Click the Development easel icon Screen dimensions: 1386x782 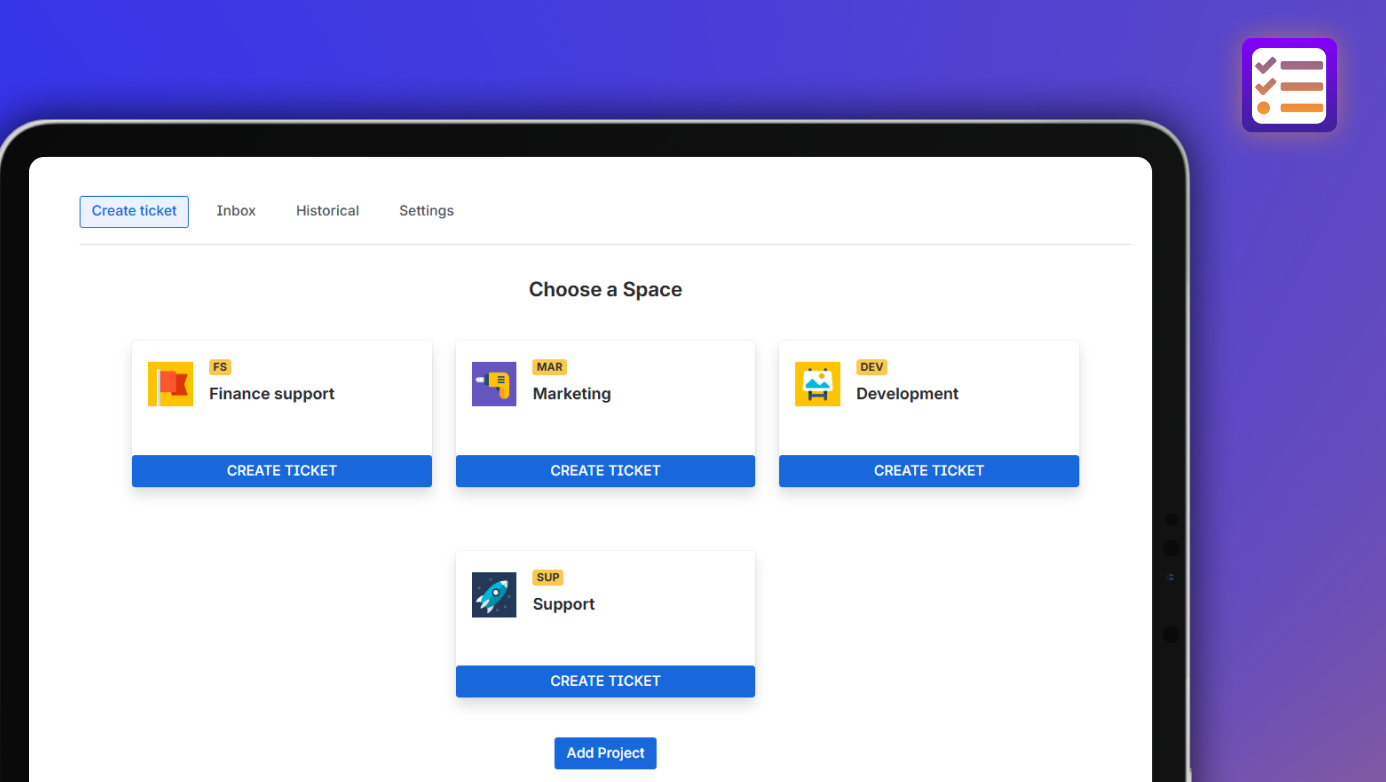[817, 384]
